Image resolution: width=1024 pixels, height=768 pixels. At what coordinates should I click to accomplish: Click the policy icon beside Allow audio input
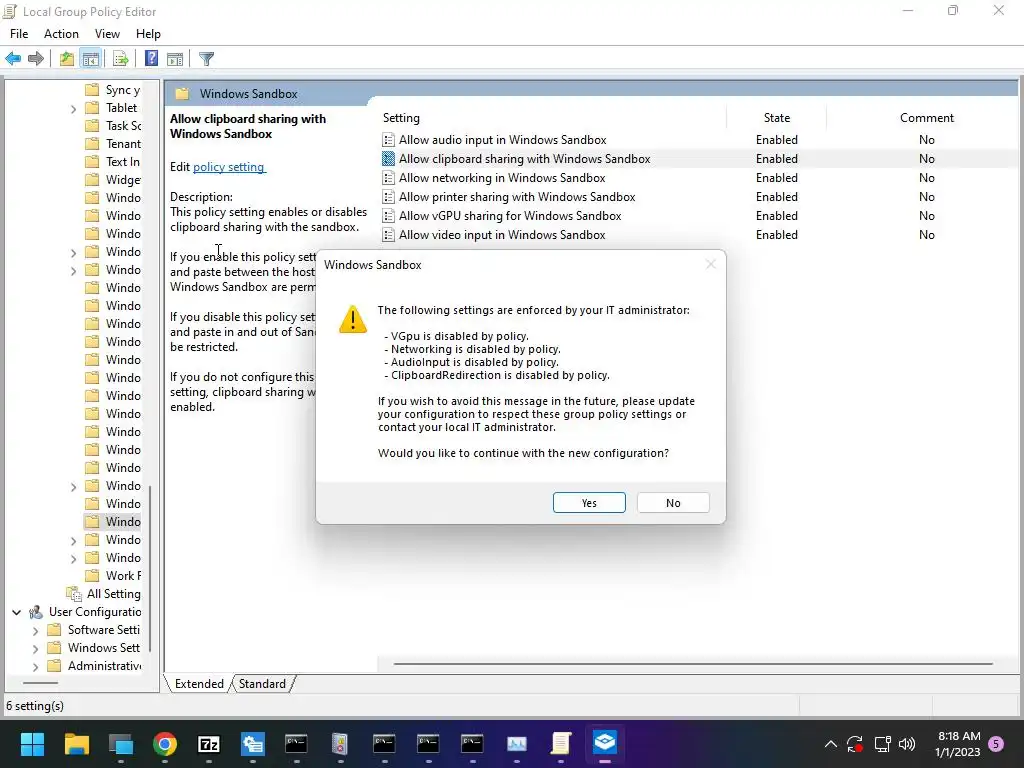point(389,140)
